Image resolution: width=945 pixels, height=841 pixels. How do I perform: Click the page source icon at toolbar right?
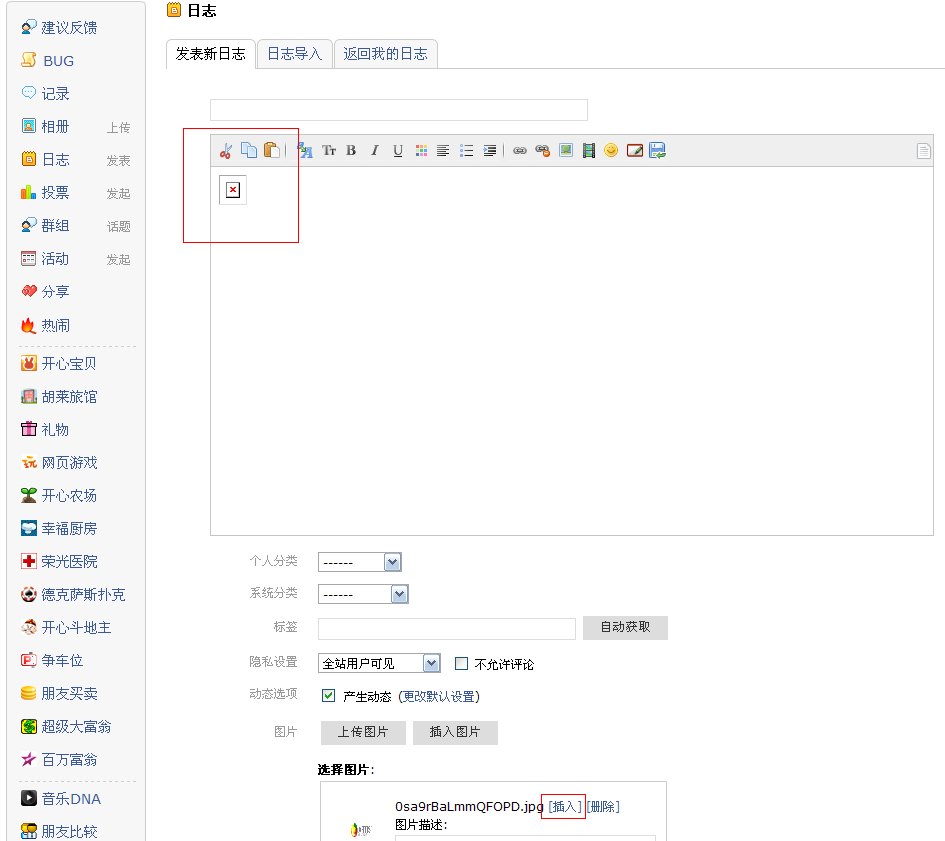point(923,151)
